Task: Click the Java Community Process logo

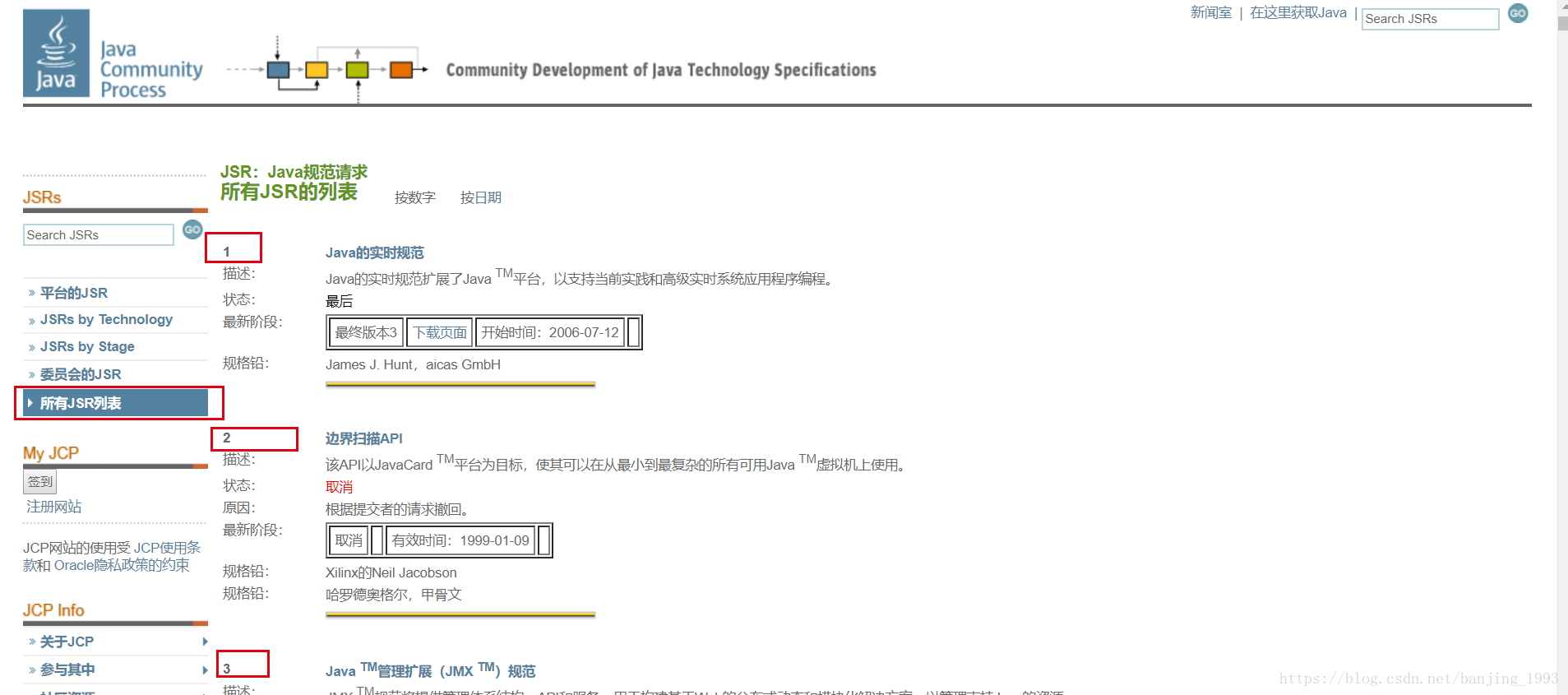Action: click(113, 54)
